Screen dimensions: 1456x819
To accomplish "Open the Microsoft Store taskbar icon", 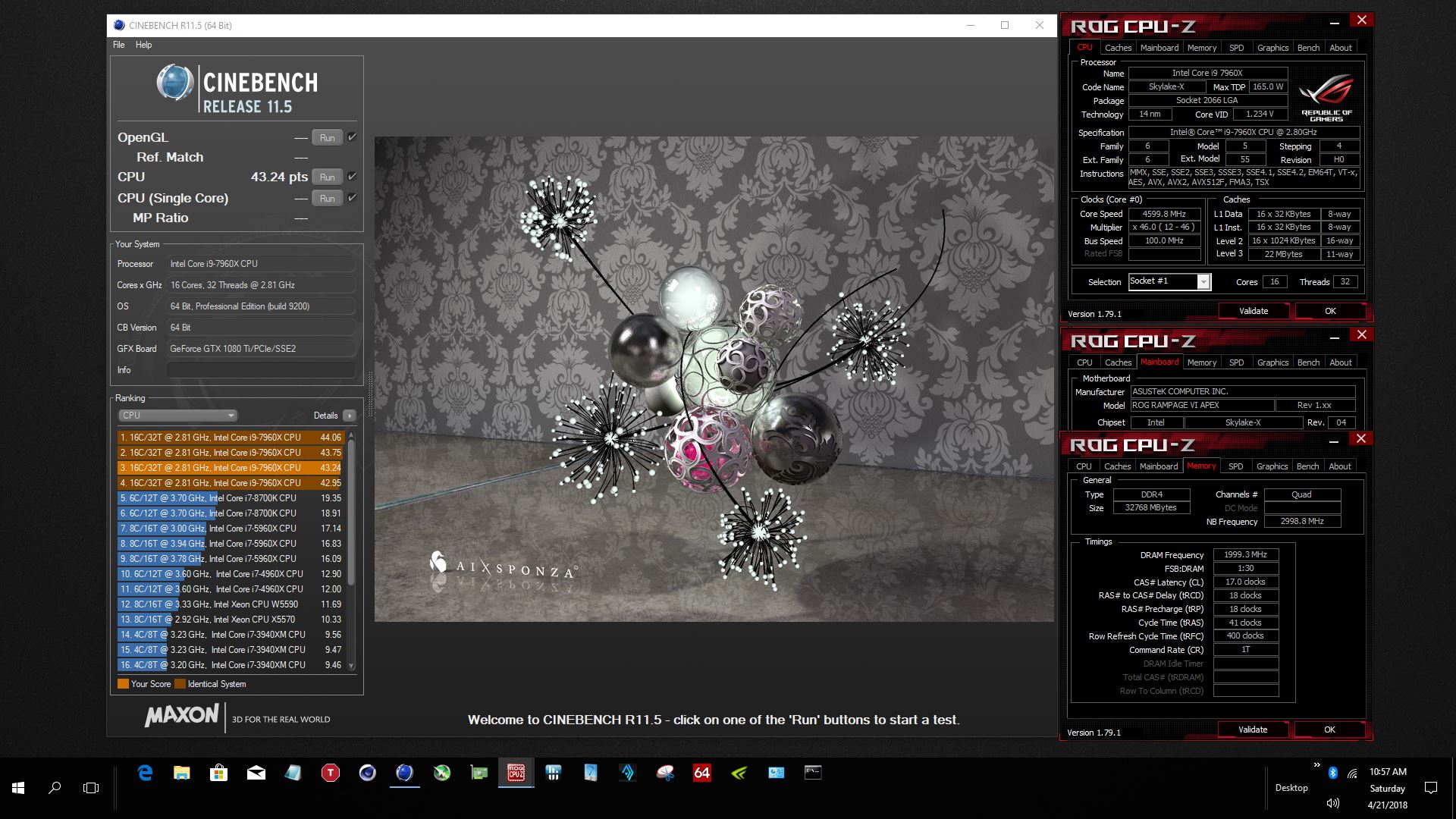I will pos(219,773).
